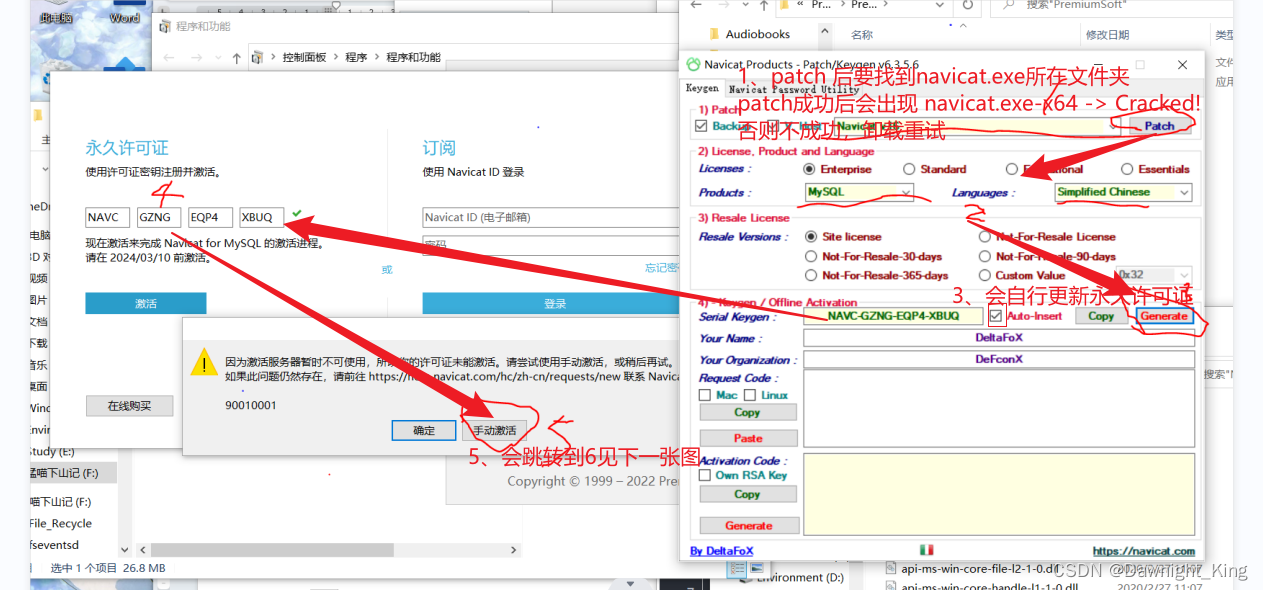Image resolution: width=1263 pixels, height=590 pixels.
Task: Select the Essentials license radio button
Action: click(x=1127, y=169)
